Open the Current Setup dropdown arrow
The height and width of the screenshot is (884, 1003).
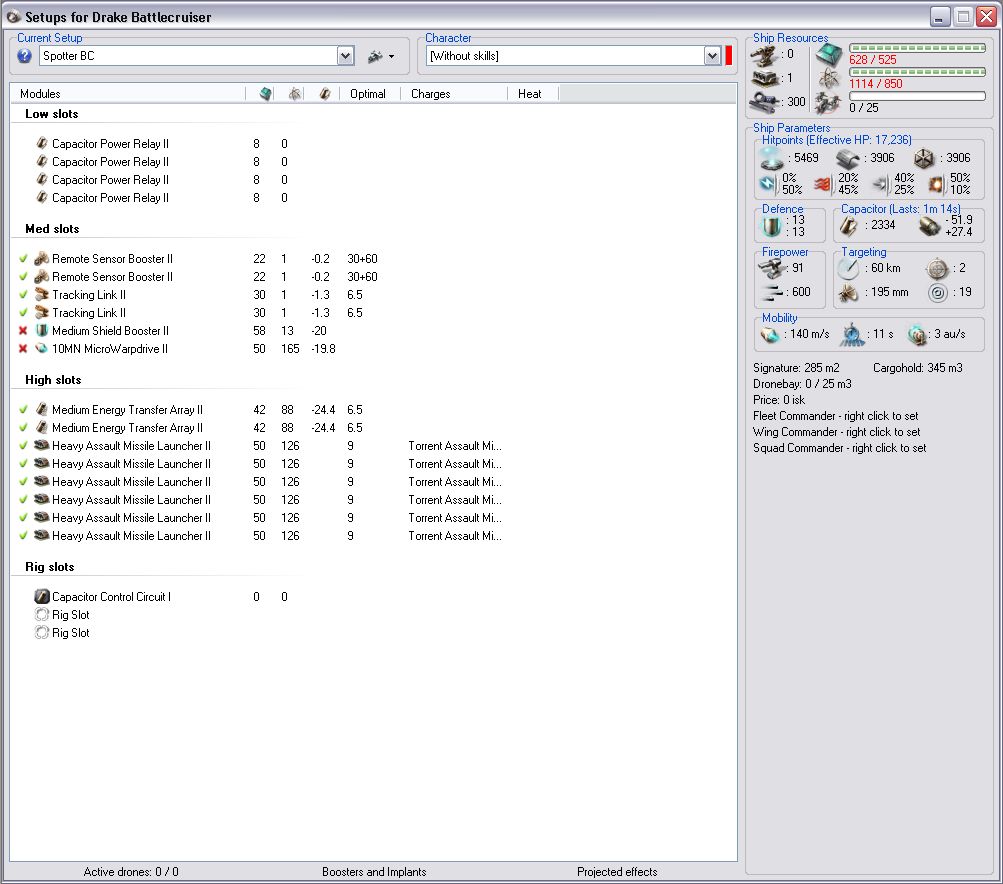(345, 56)
